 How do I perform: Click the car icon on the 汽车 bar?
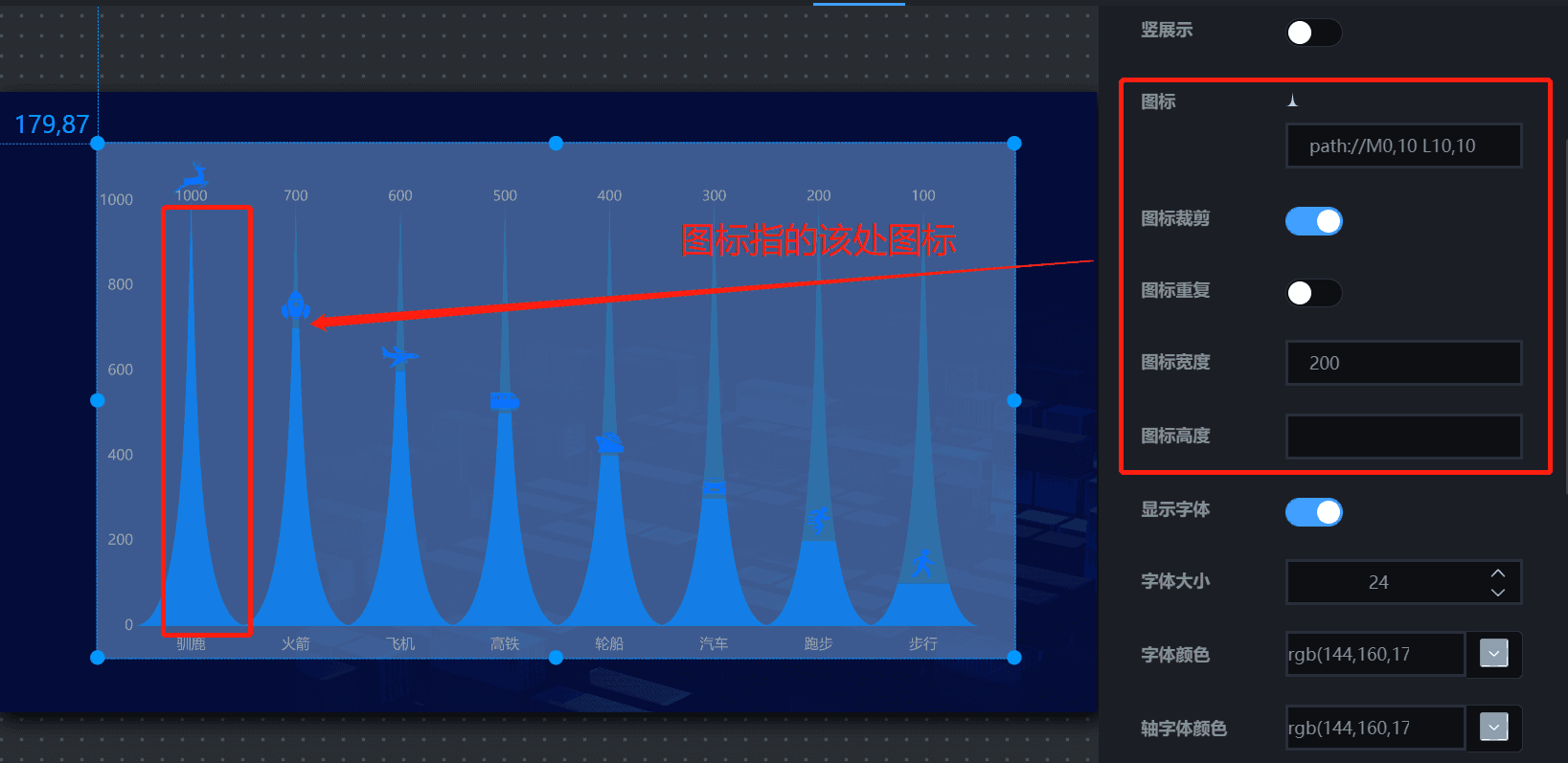coord(714,488)
